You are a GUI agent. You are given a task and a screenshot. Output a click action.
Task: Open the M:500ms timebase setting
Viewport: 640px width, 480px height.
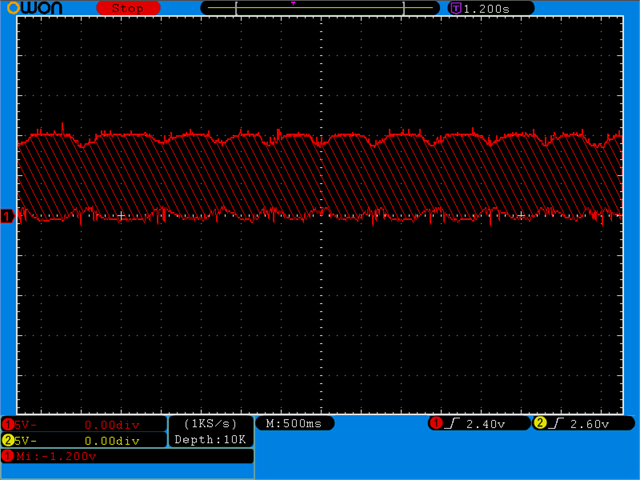pos(294,423)
